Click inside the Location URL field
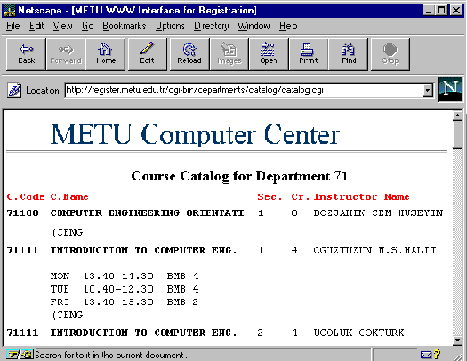Screen dimensions: 467x361 click(243, 90)
